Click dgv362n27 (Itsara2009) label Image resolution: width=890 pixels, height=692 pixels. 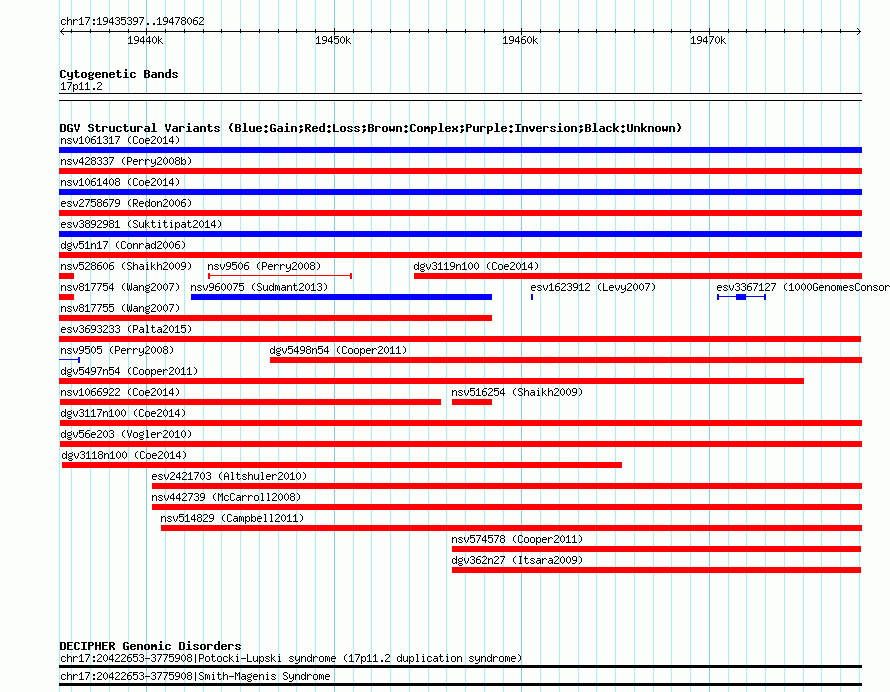click(x=517, y=560)
